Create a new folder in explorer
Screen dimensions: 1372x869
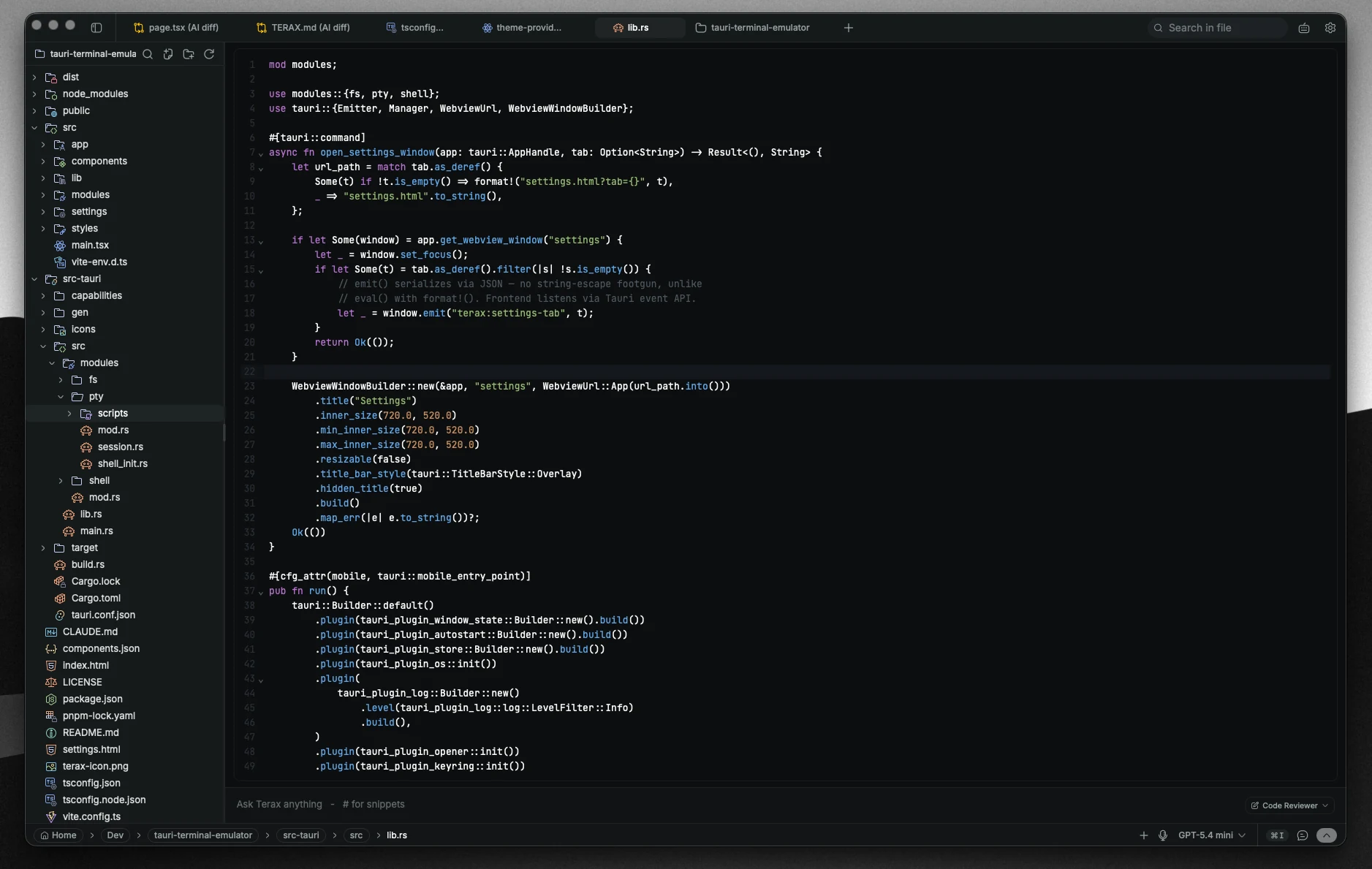click(x=189, y=54)
